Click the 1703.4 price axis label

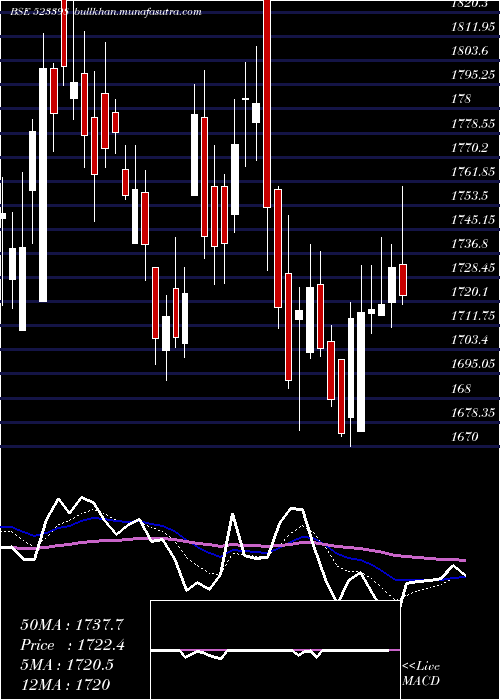(x=469, y=341)
